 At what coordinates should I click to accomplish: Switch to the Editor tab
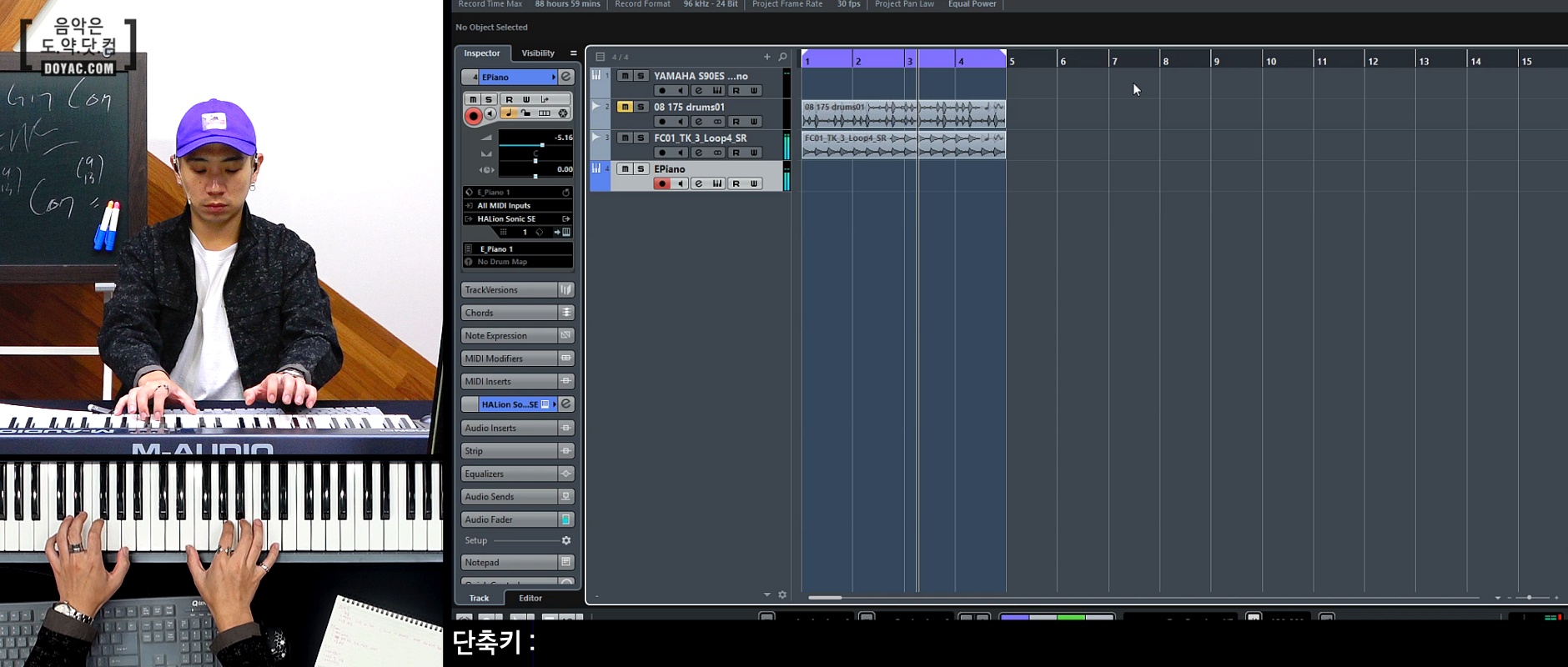click(530, 598)
